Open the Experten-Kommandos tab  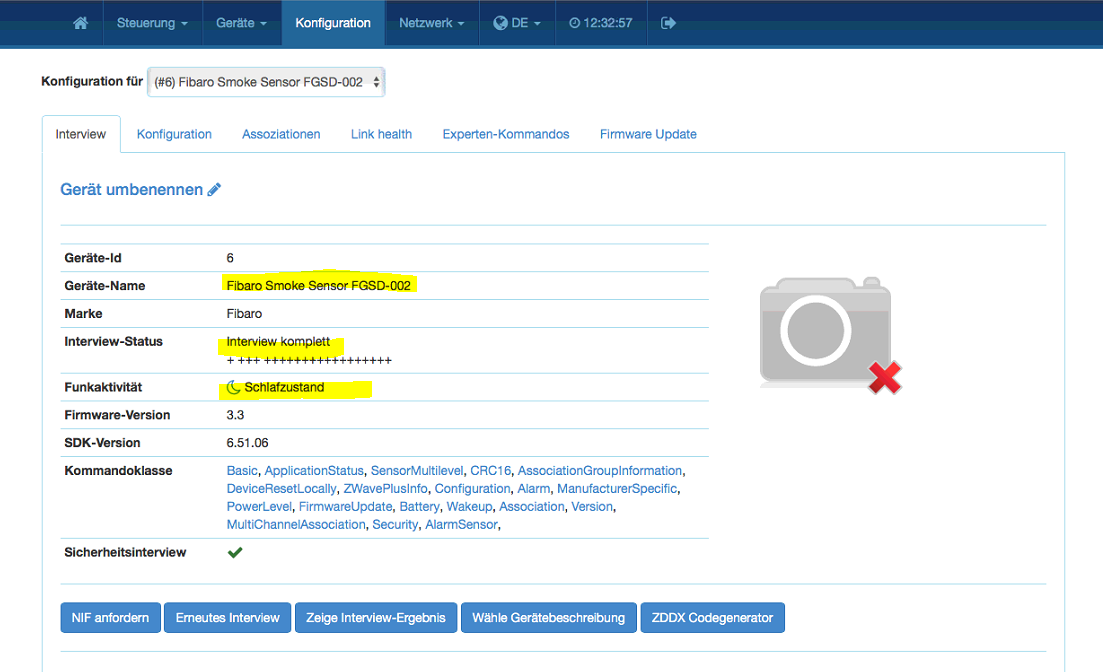506,134
